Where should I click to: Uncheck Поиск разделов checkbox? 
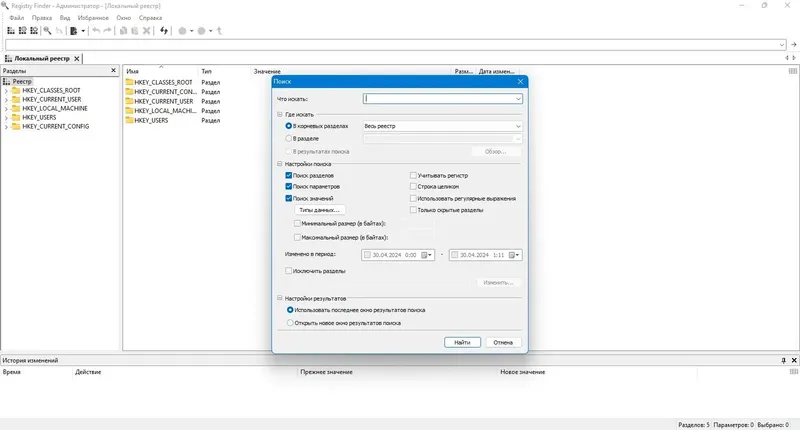point(289,175)
